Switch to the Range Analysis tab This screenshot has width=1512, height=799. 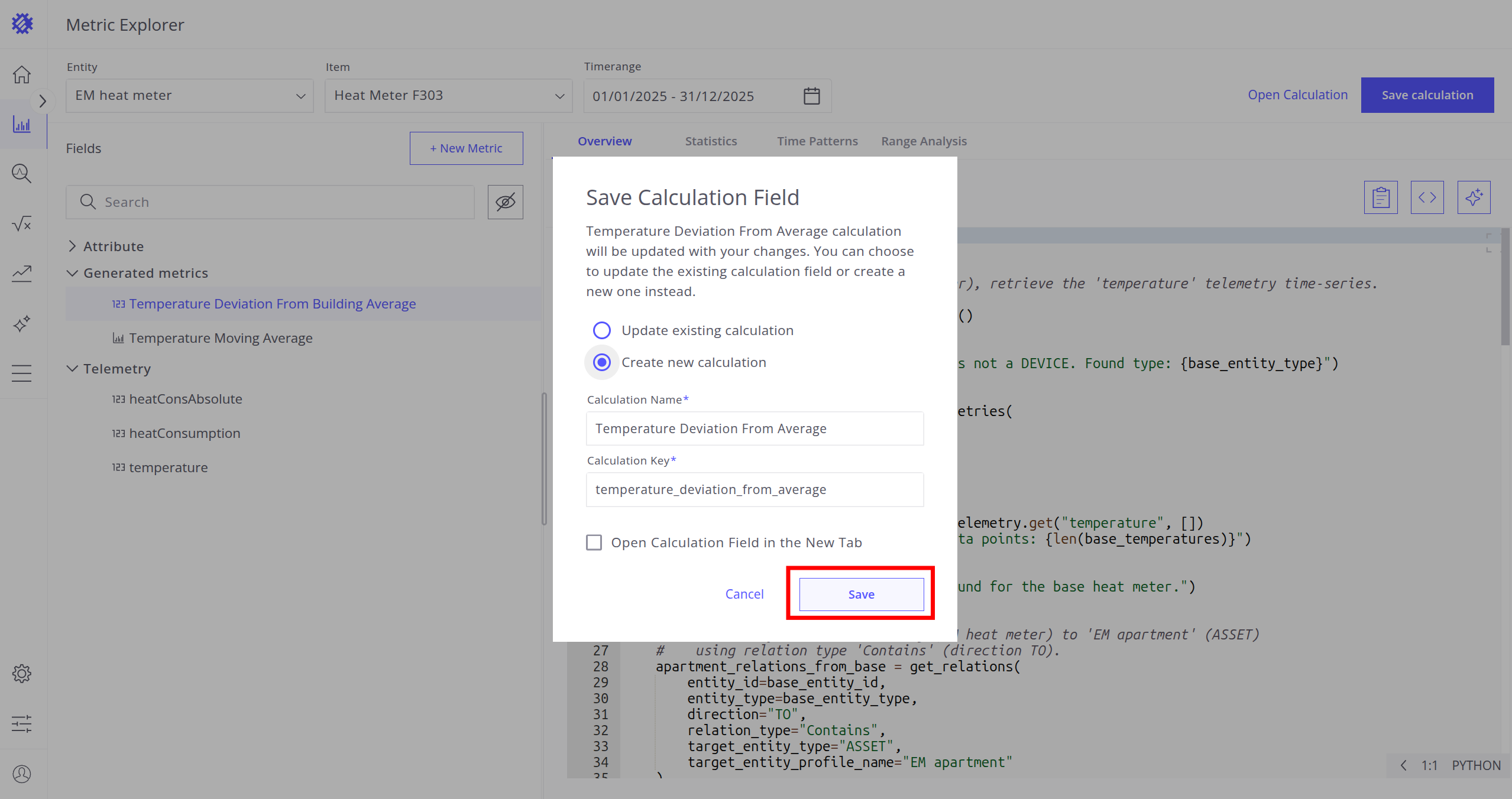tap(924, 141)
